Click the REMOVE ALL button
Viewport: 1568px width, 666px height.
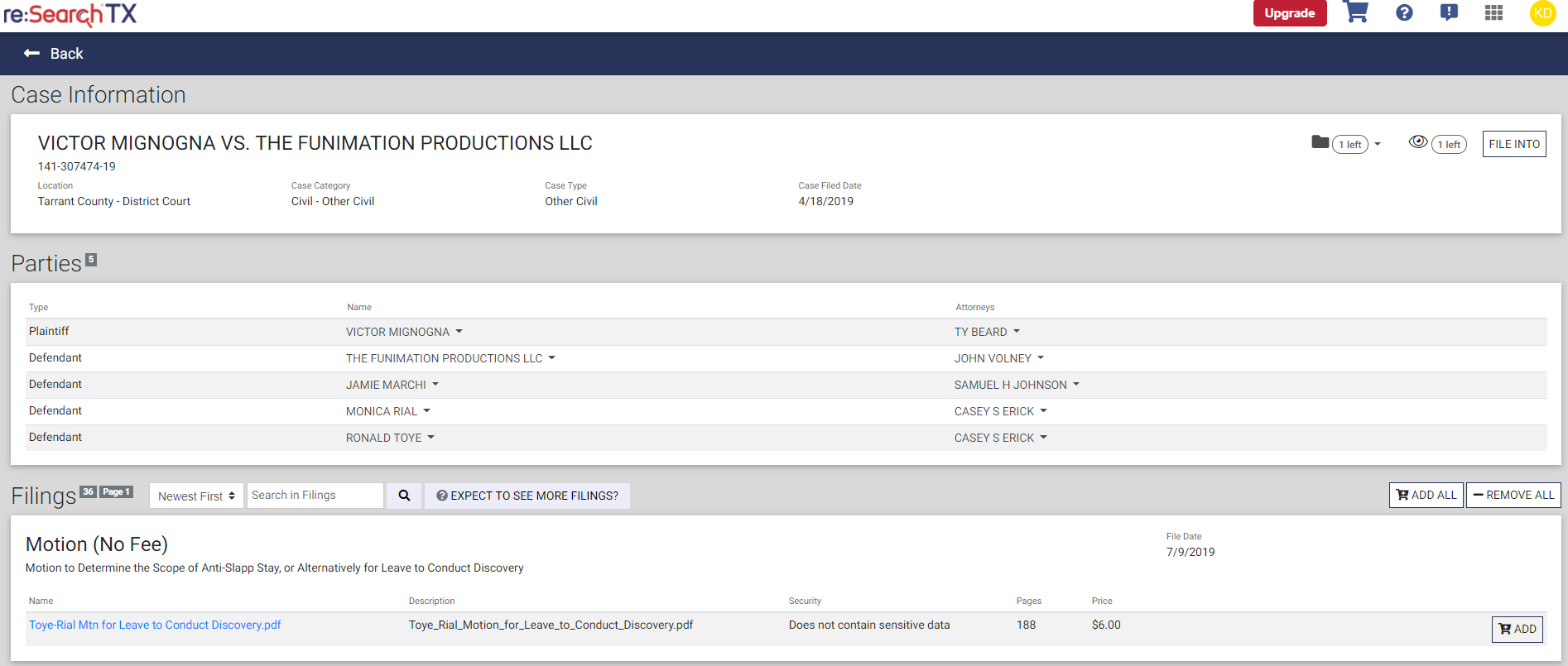pos(1513,495)
